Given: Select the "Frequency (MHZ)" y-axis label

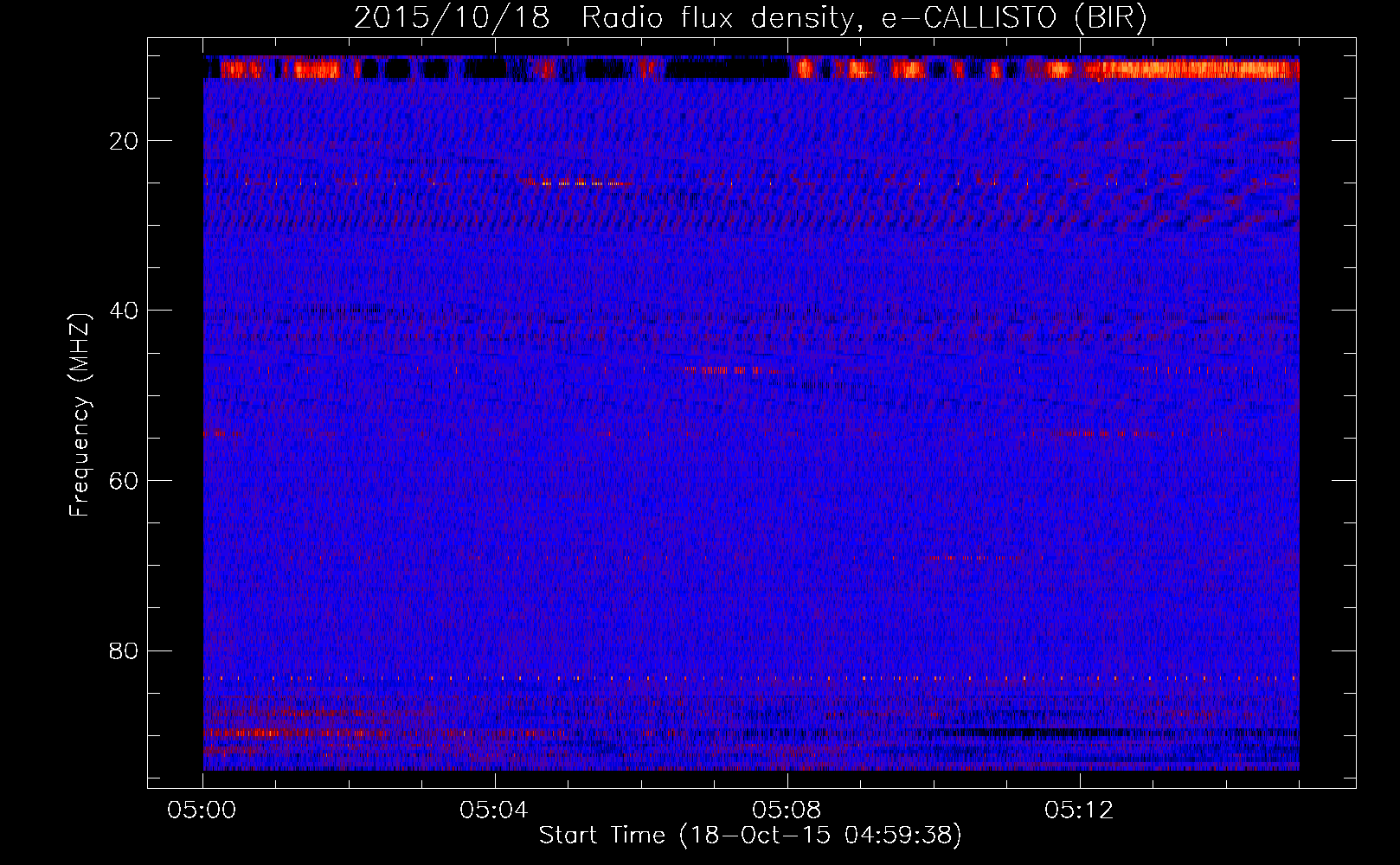Looking at the screenshot, I should [x=80, y=415].
